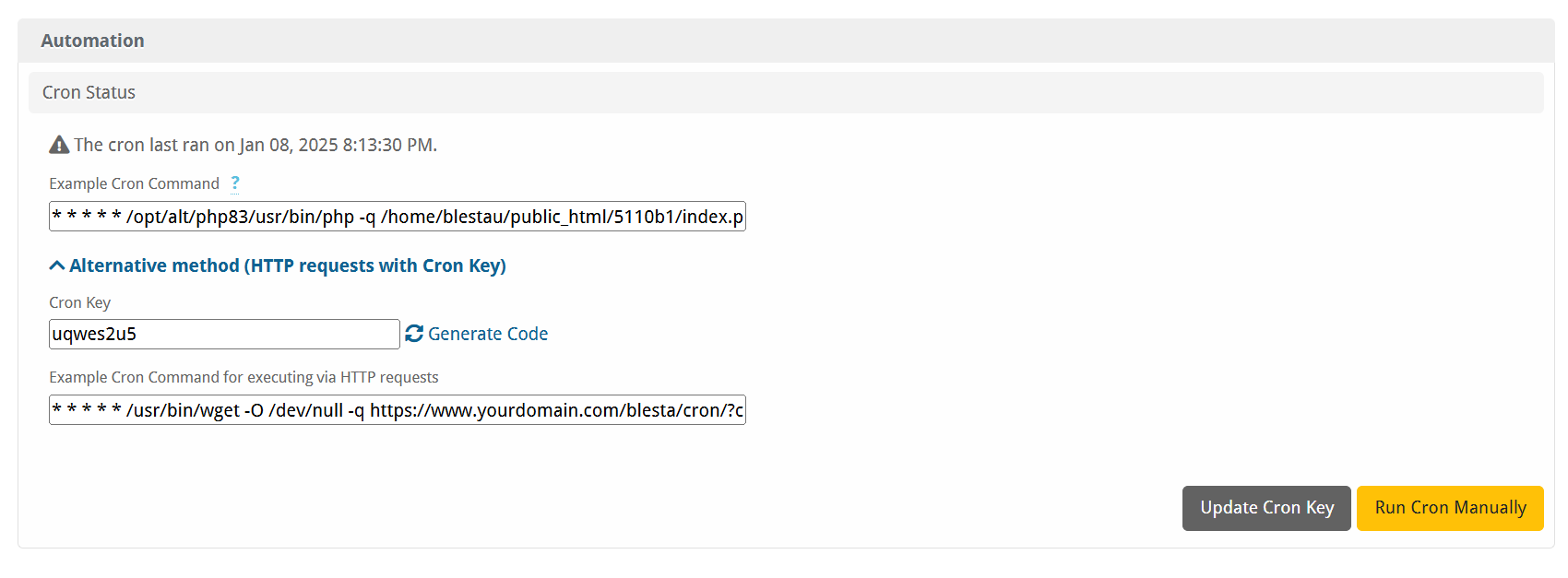Click the Generate Code link text
Screen dimensions: 1568x578
tap(488, 334)
